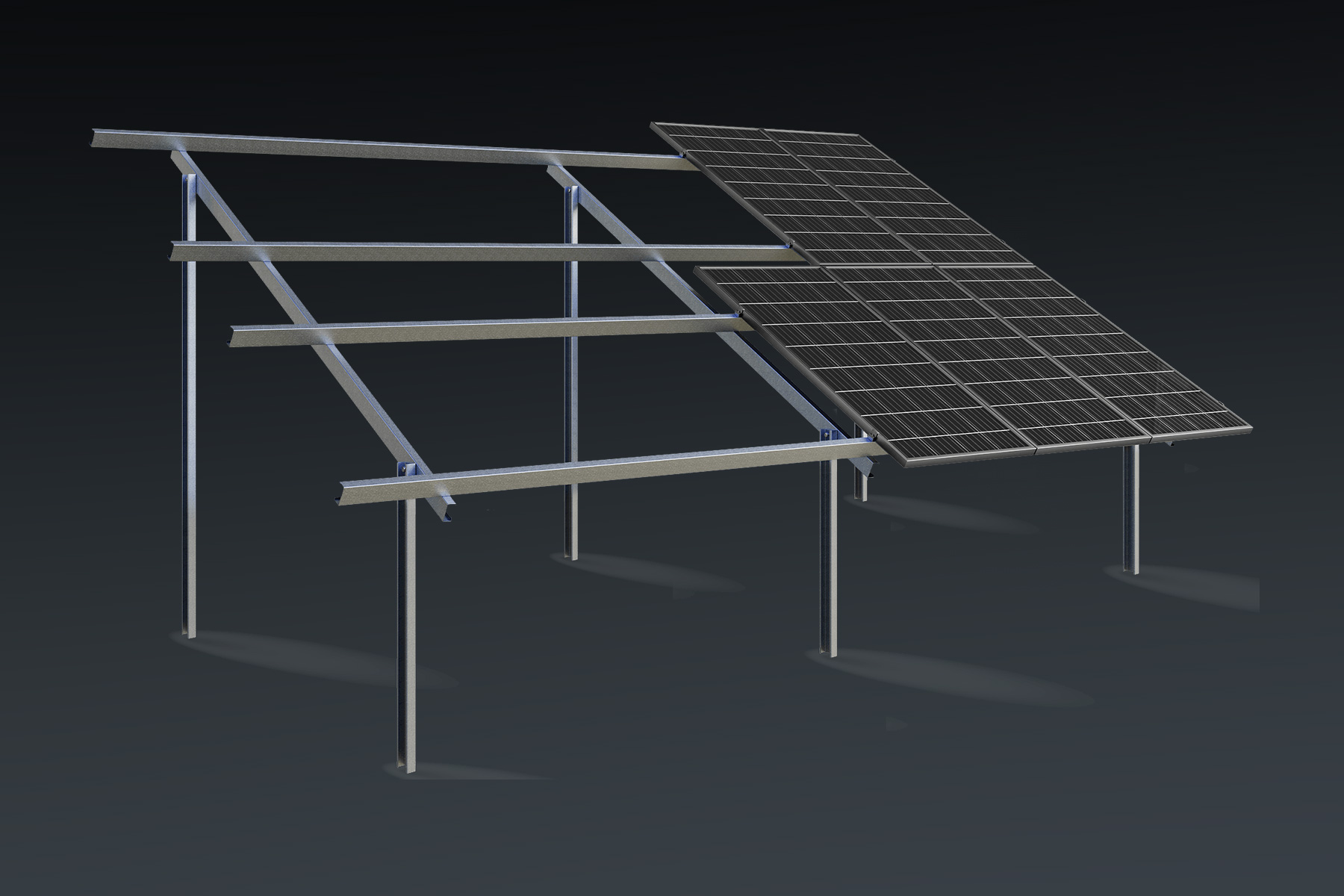Select the lower-middle solar panel
Image resolution: width=1344 pixels, height=896 pixels.
[978, 358]
